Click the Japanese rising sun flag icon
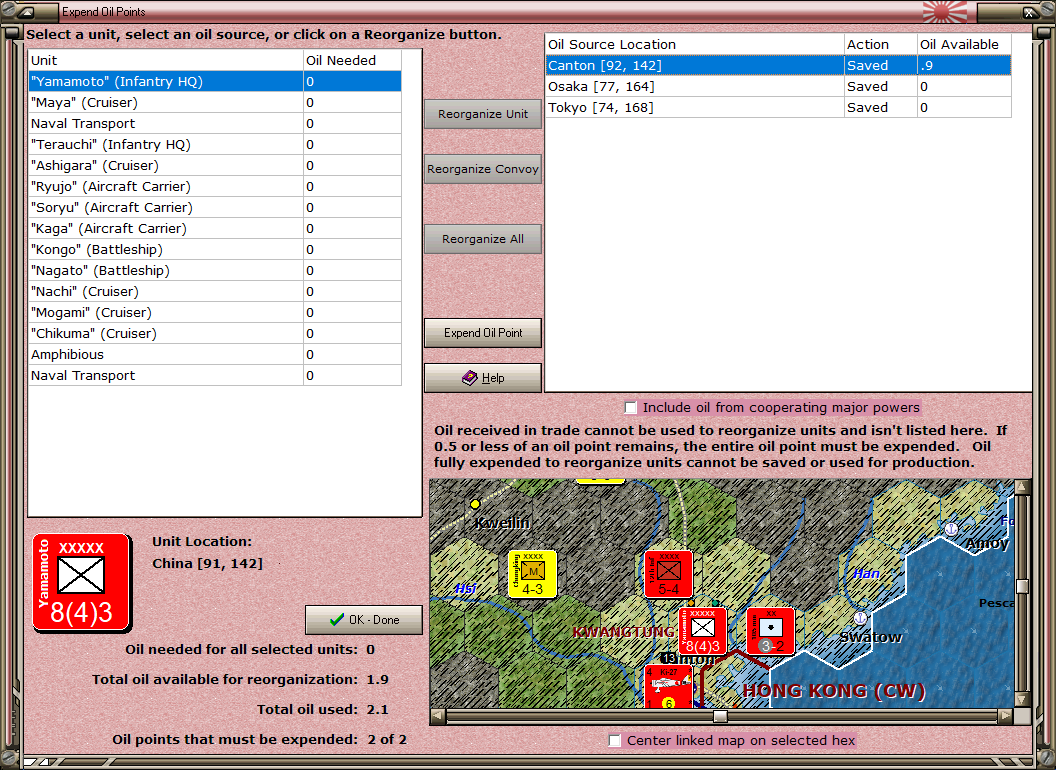The image size is (1056, 770). pos(944,11)
